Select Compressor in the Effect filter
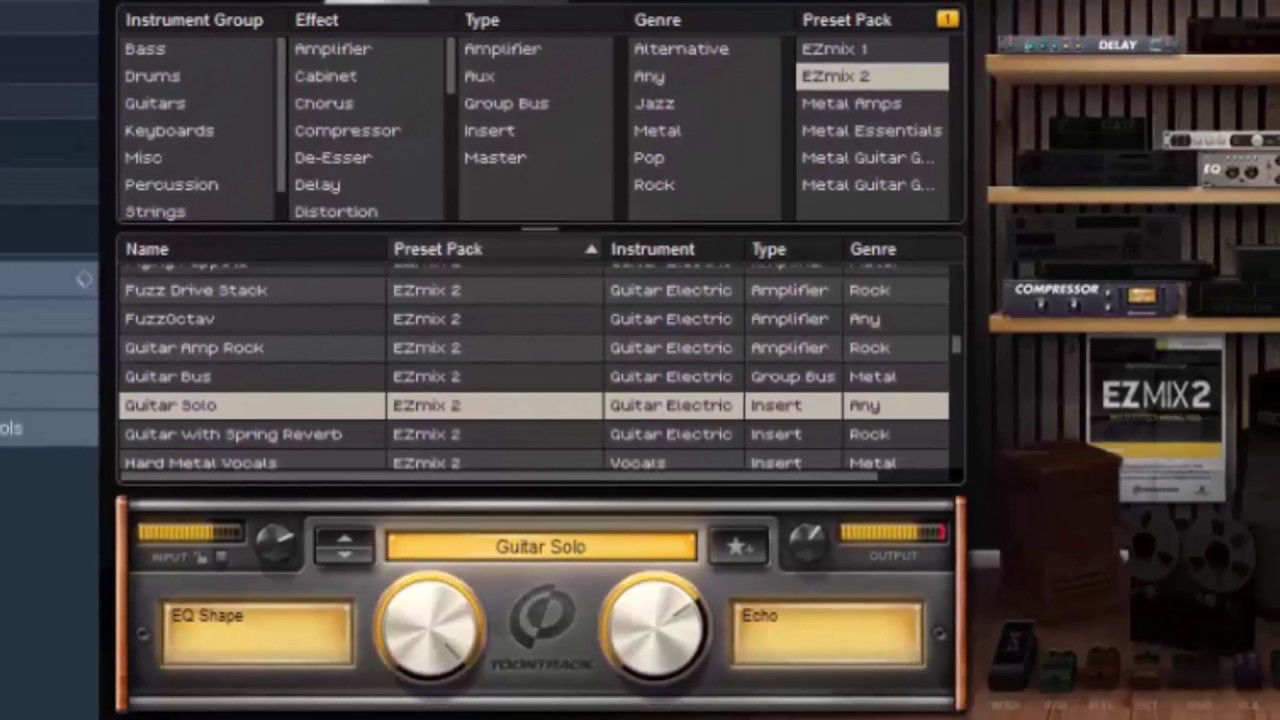Viewport: 1280px width, 720px height. point(347,130)
